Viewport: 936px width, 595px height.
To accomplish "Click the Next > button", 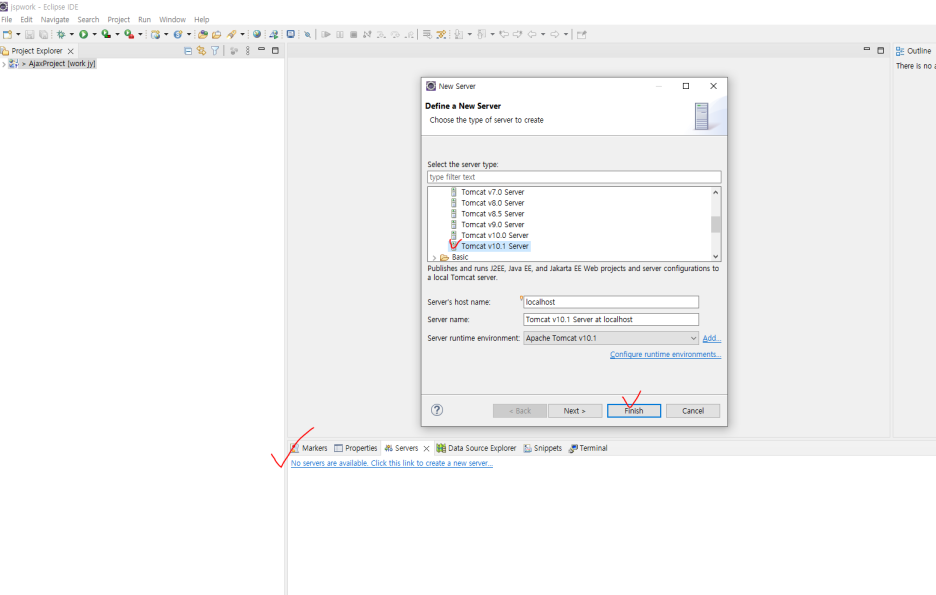I will point(574,411).
